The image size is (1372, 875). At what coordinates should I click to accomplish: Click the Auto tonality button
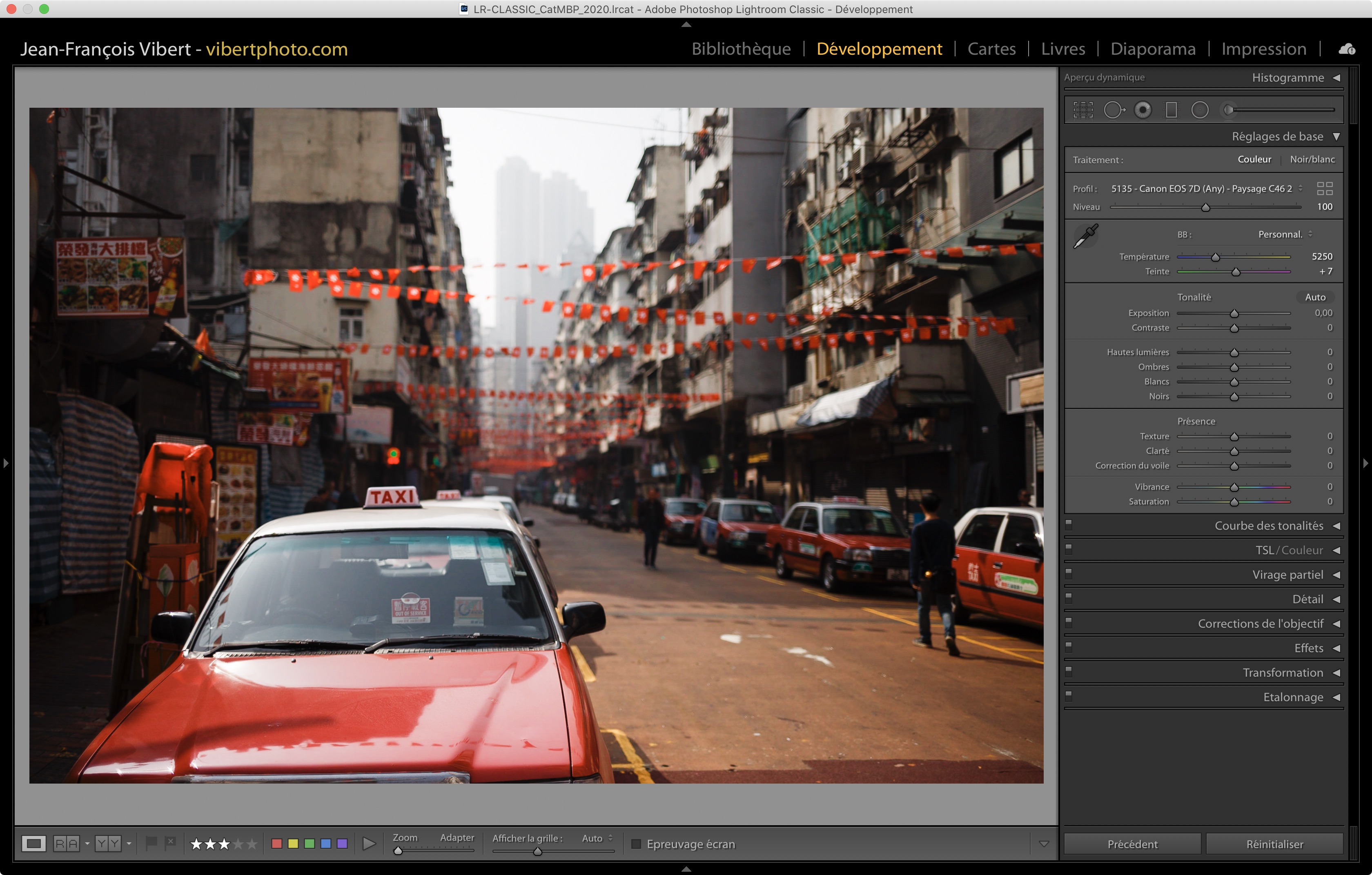pos(1315,297)
